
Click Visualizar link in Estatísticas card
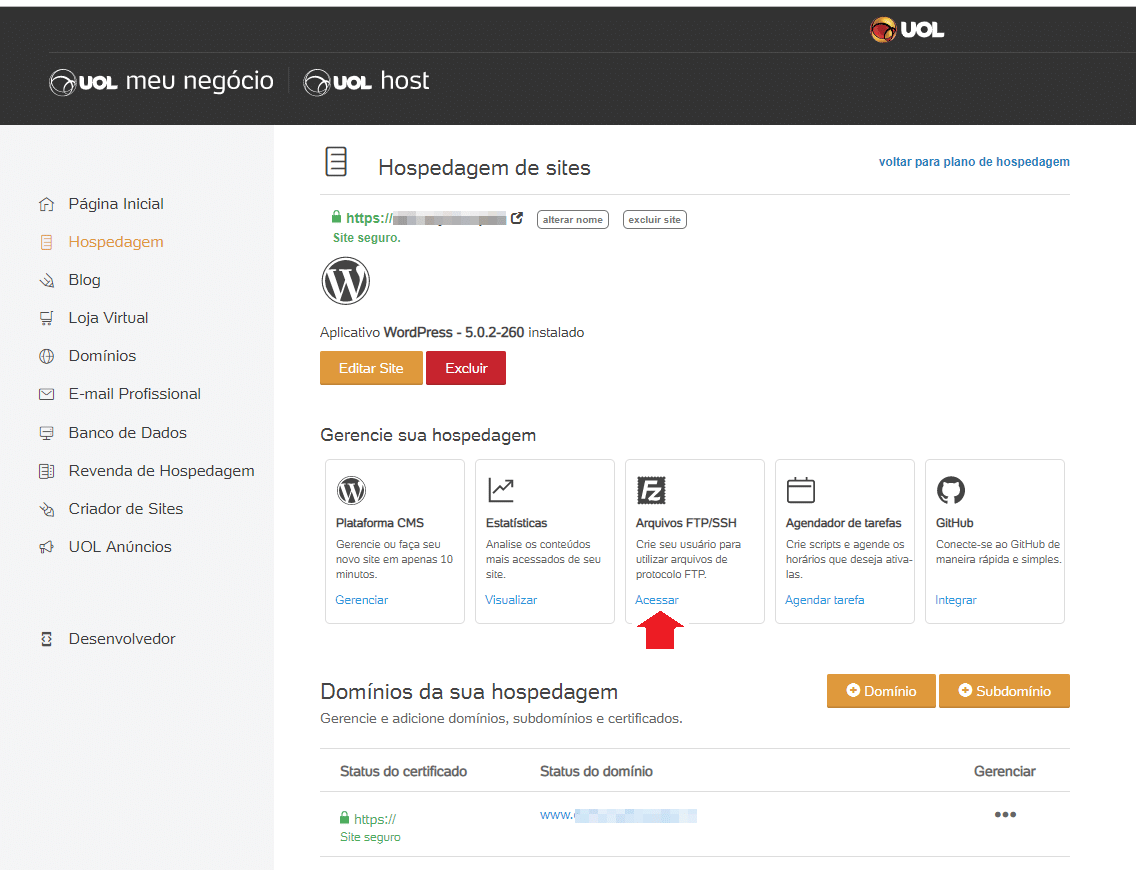click(x=511, y=600)
